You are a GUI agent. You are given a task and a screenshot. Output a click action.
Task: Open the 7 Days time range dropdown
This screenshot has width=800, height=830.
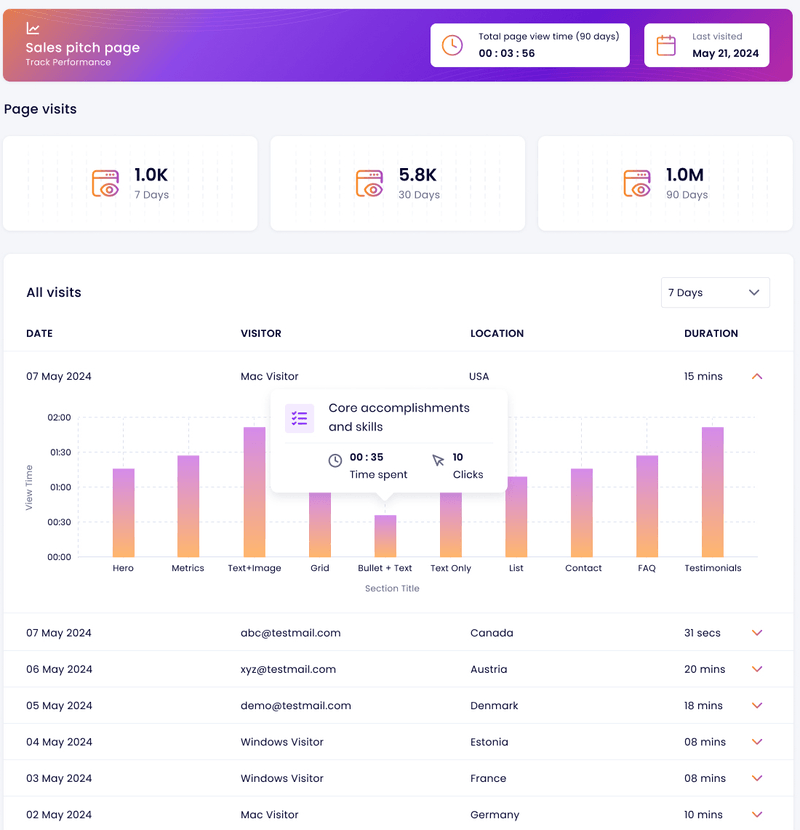(715, 292)
